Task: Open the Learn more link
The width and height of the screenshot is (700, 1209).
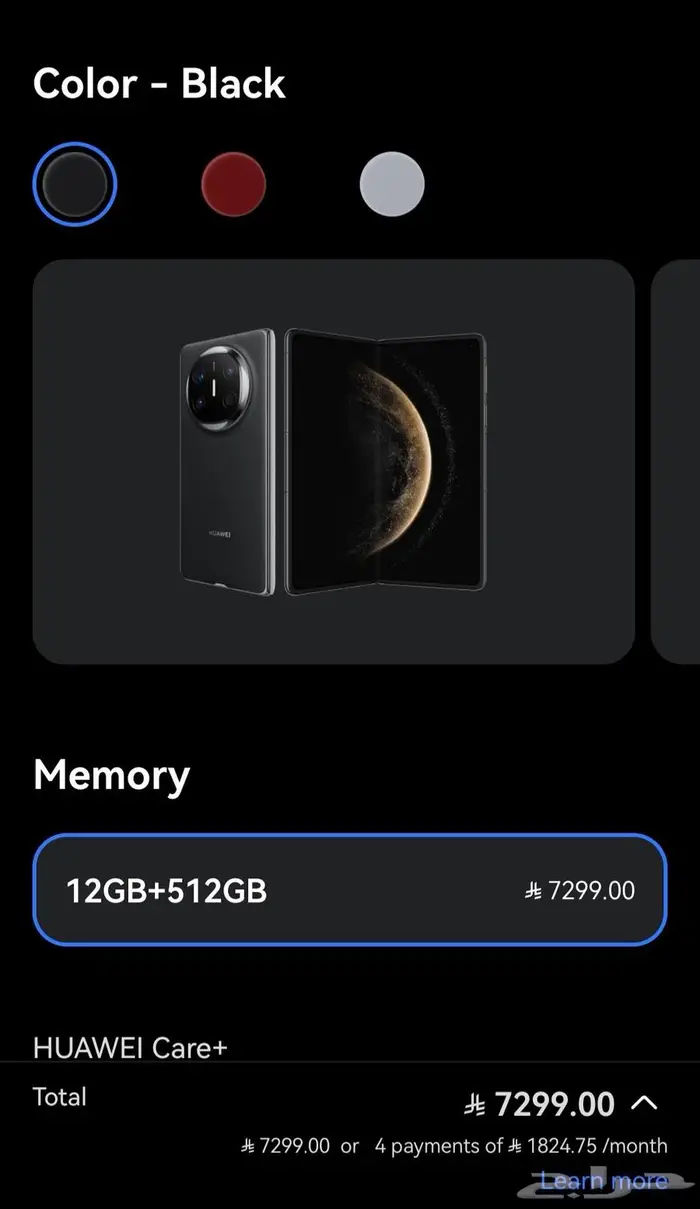Action: 603,1181
